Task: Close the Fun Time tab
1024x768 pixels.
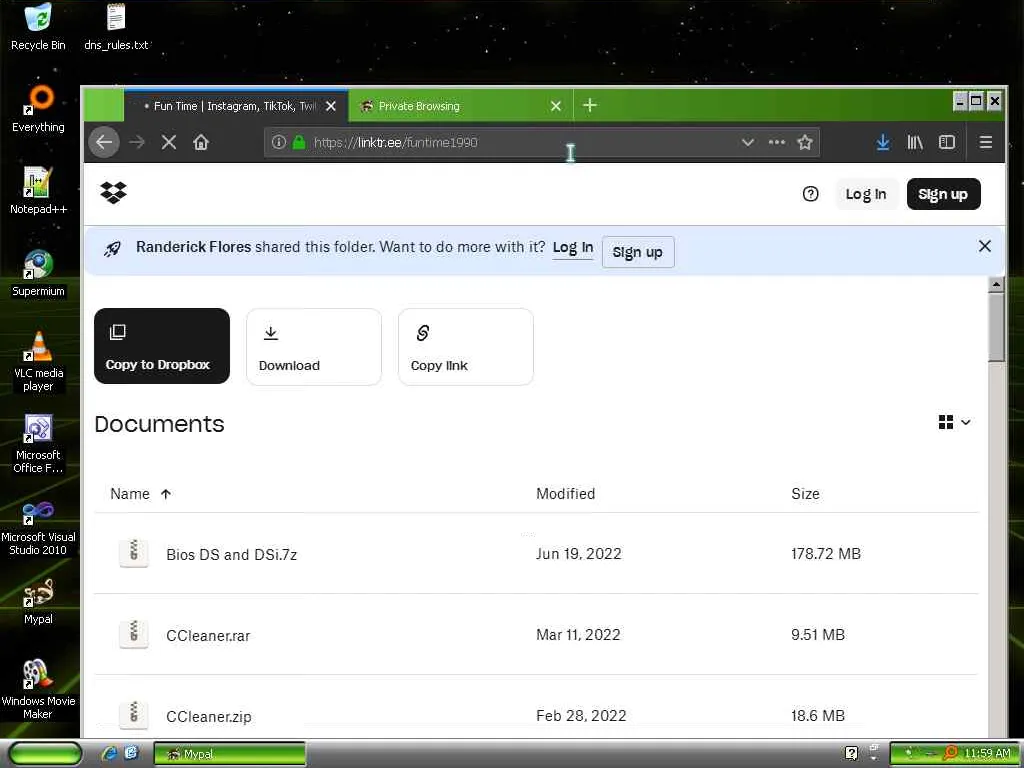Action: coord(331,106)
